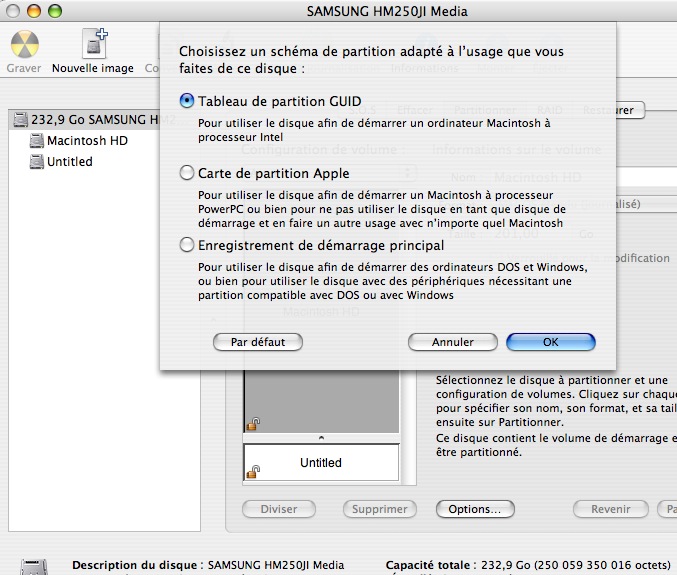
Task: Click the SAMSUNG disk drive icon
Action: pyautogui.click(x=20, y=120)
